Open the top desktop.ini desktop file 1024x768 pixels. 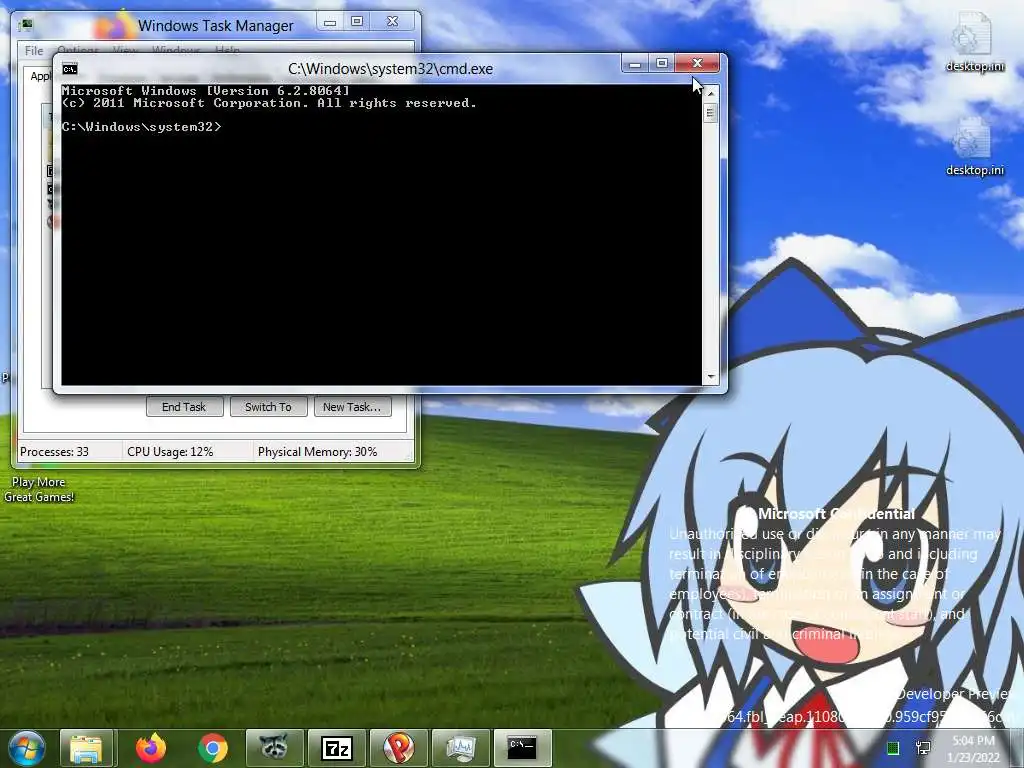coord(974,42)
